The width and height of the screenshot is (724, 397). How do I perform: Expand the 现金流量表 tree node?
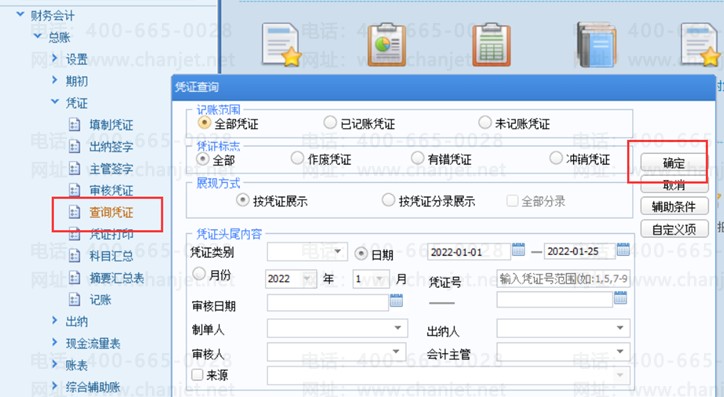pos(55,342)
